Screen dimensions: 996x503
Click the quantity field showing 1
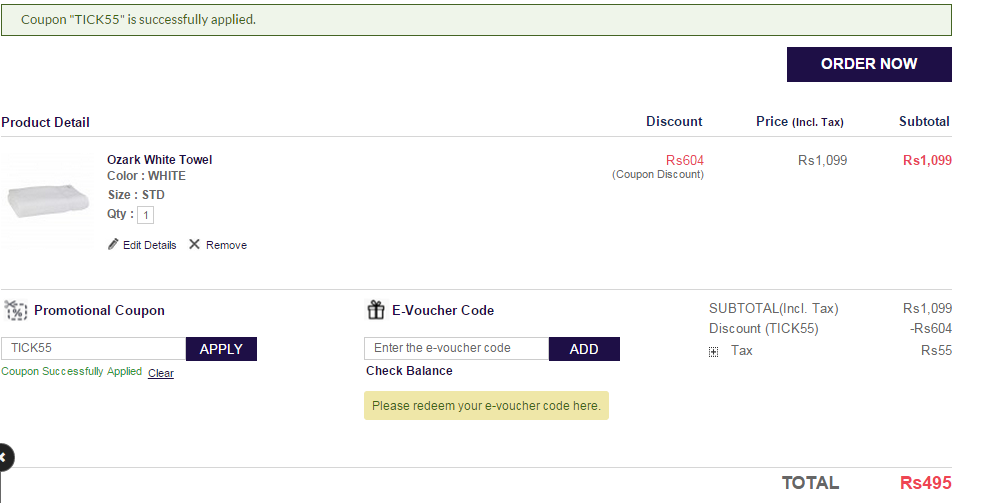pos(145,215)
